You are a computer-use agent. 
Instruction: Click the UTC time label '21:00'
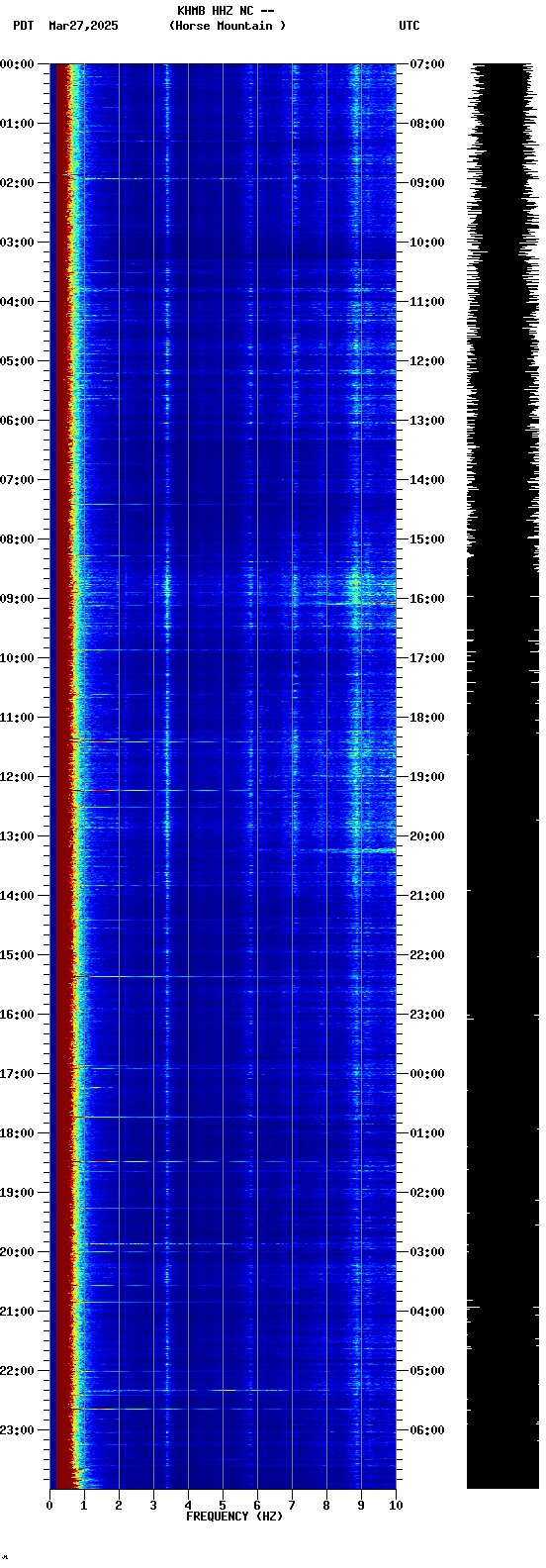coord(427,896)
